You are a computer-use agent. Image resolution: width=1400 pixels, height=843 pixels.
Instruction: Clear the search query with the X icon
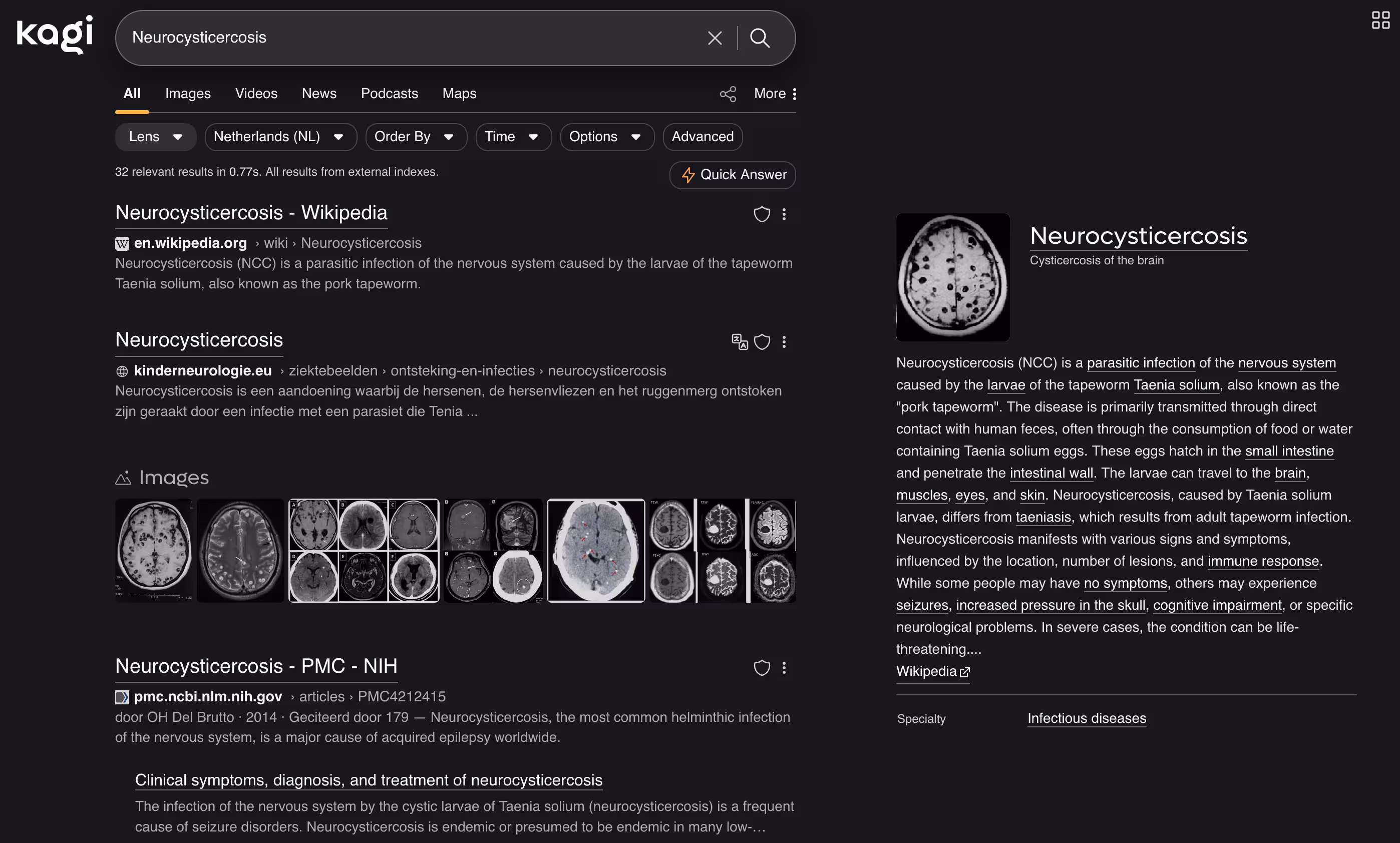pyautogui.click(x=714, y=38)
